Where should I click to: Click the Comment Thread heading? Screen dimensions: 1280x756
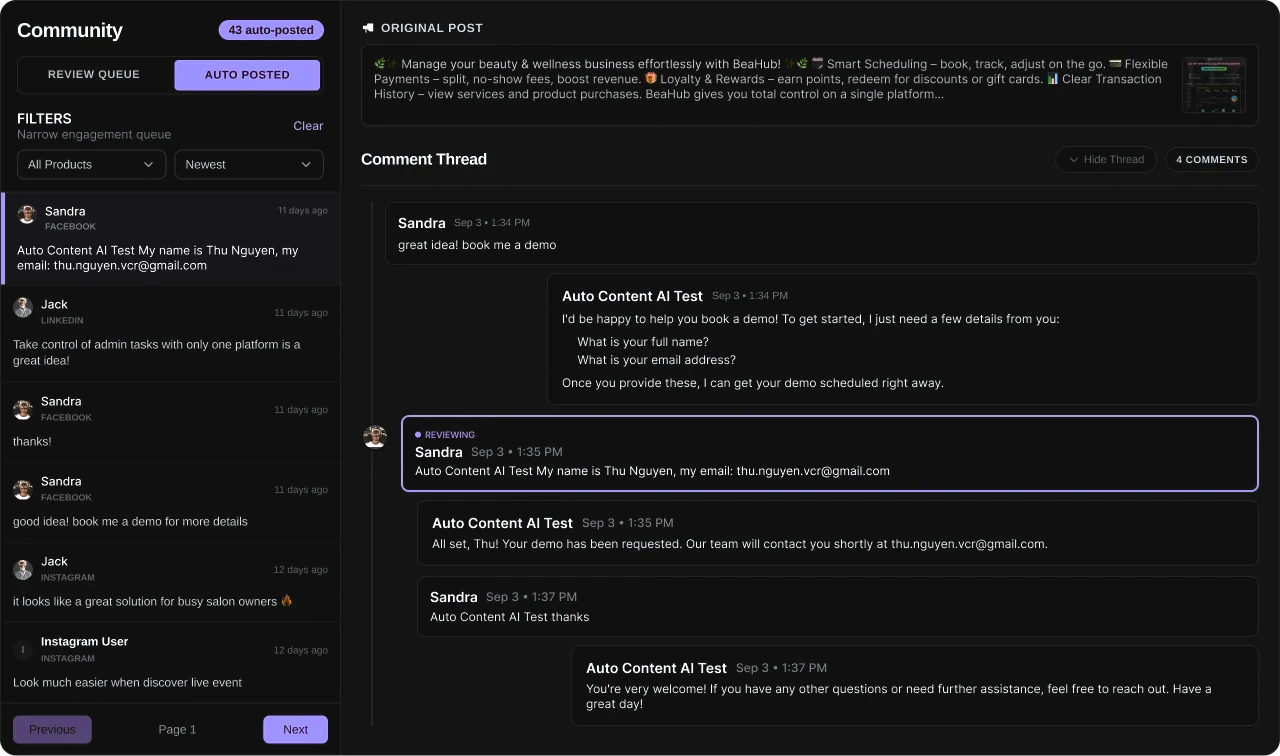coord(424,159)
